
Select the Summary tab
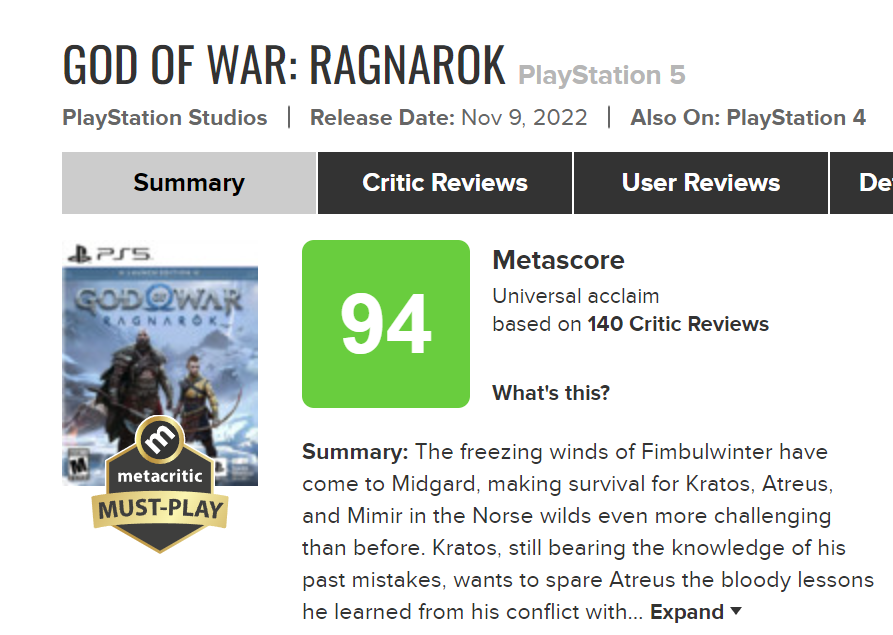click(189, 183)
